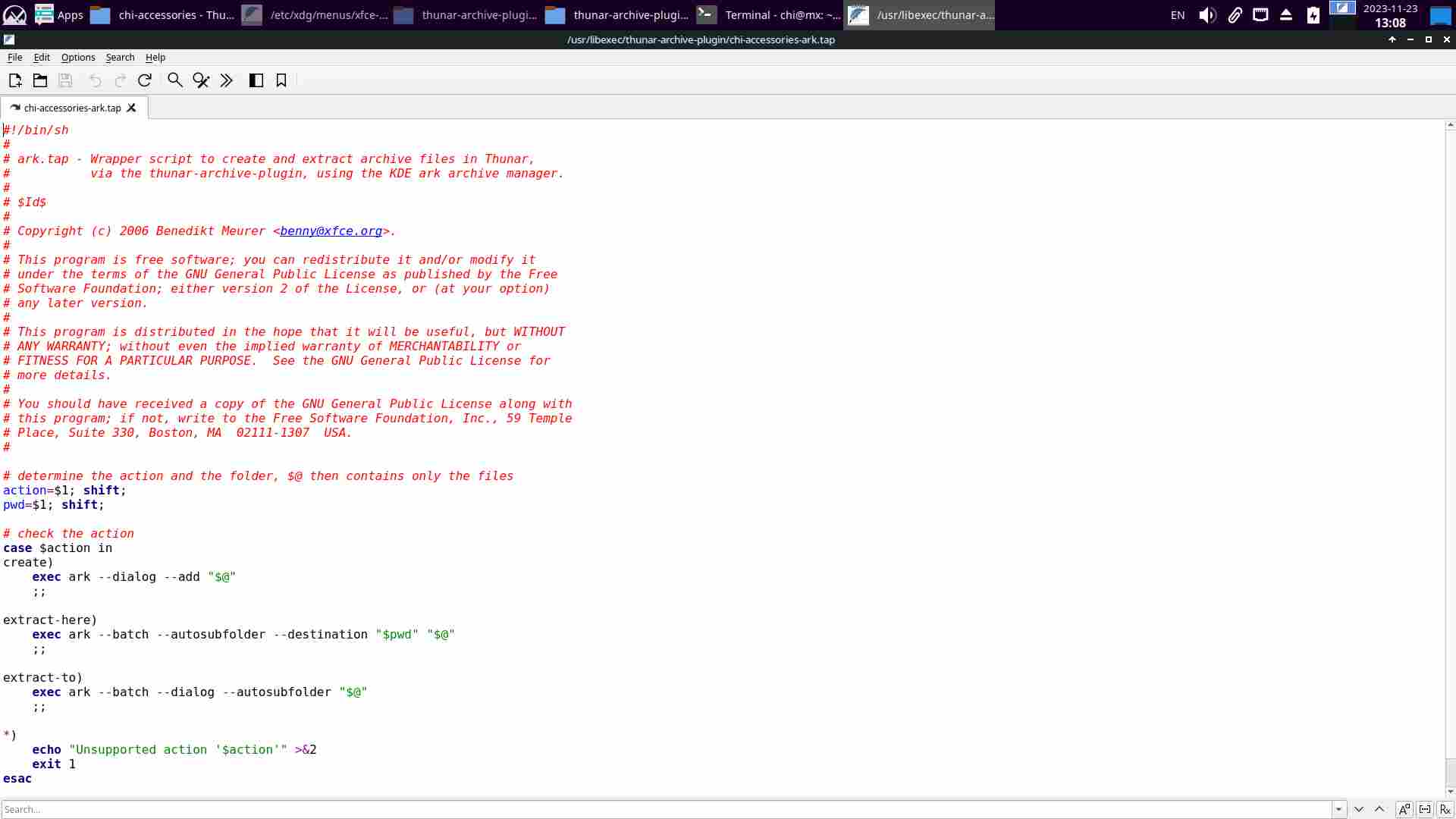
Task: Close the chi-accessories-ark.tap tab
Action: click(x=132, y=108)
